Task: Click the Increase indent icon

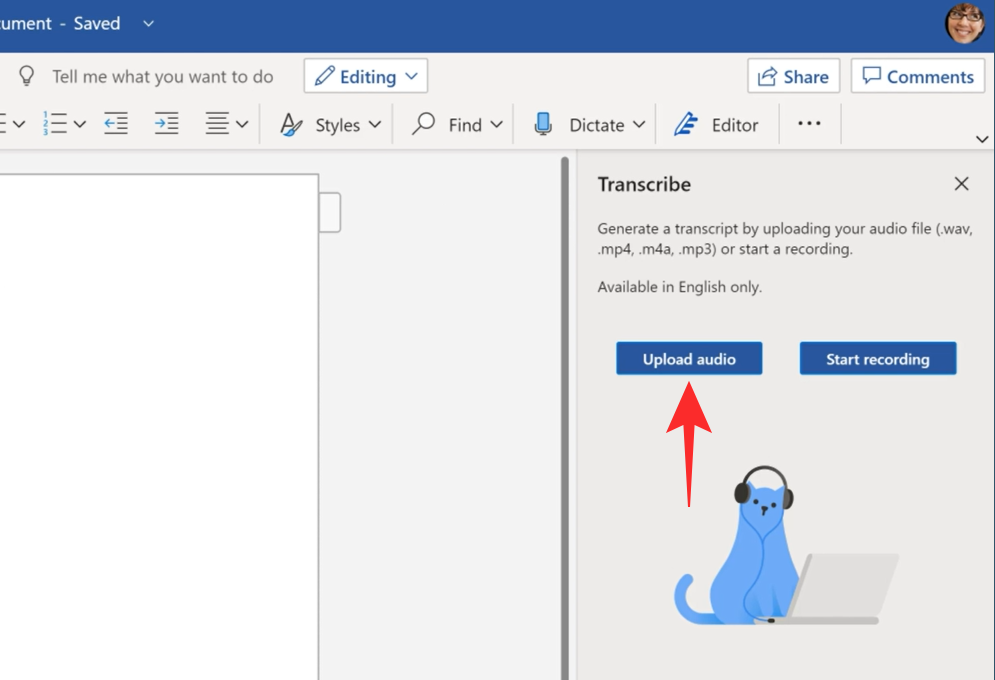Action: 166,124
